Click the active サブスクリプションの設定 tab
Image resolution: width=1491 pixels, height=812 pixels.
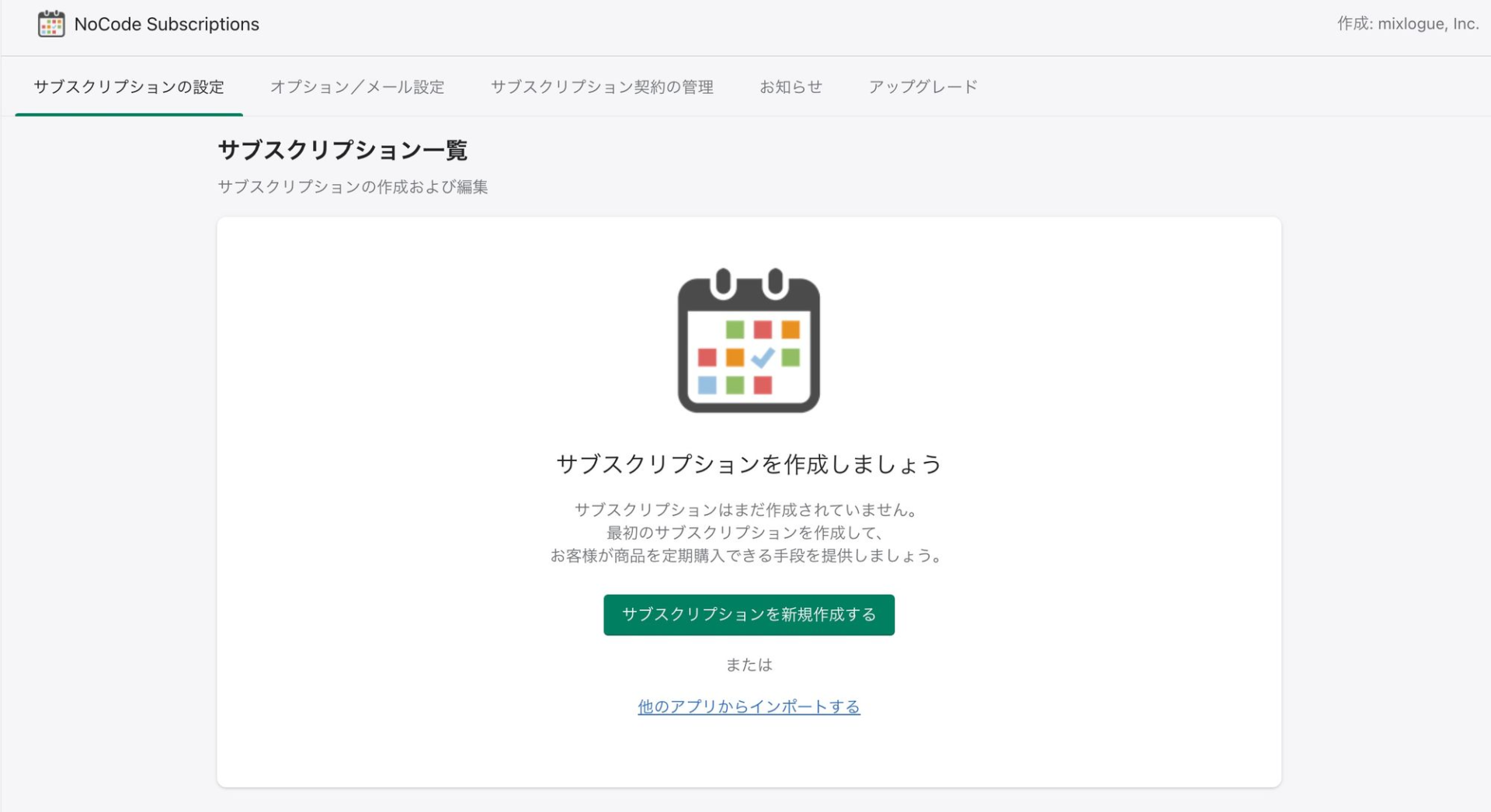[x=128, y=87]
